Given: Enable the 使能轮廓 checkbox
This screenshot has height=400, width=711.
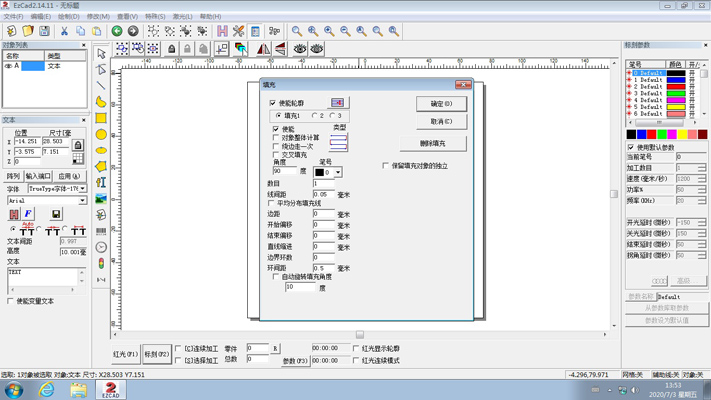Looking at the screenshot, I should (272, 103).
